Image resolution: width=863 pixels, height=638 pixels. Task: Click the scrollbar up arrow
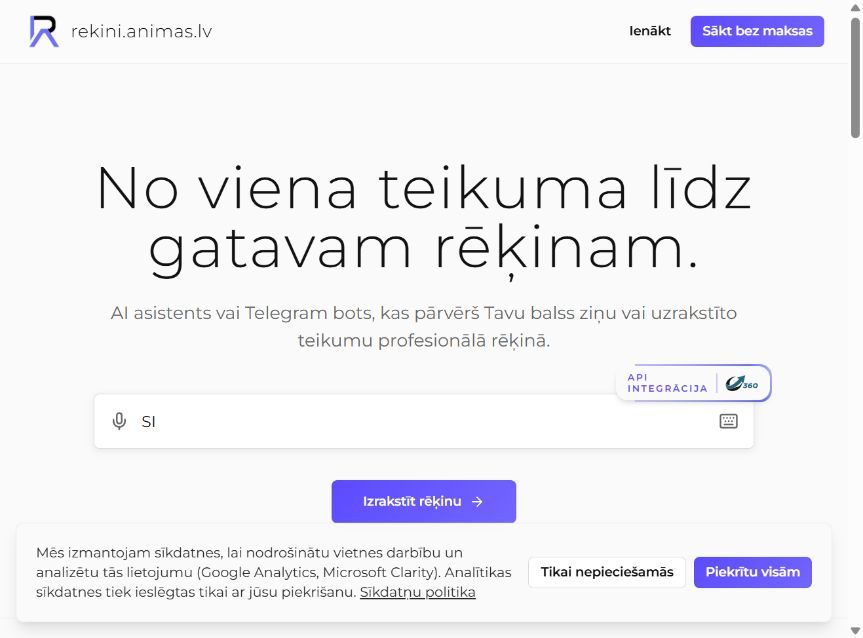[x=855, y=7]
